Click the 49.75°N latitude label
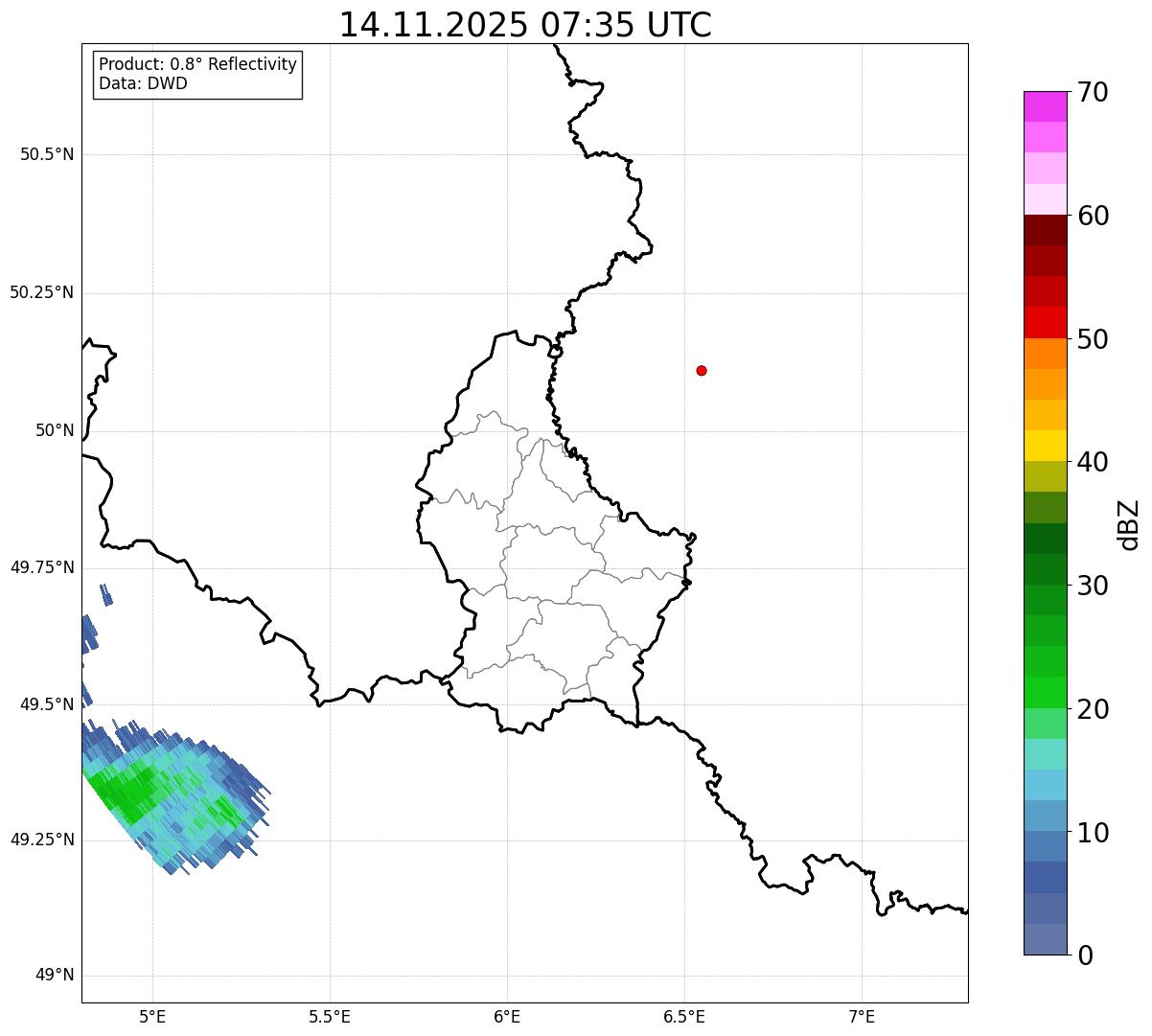This screenshot has height=1036, width=1152. (42, 567)
